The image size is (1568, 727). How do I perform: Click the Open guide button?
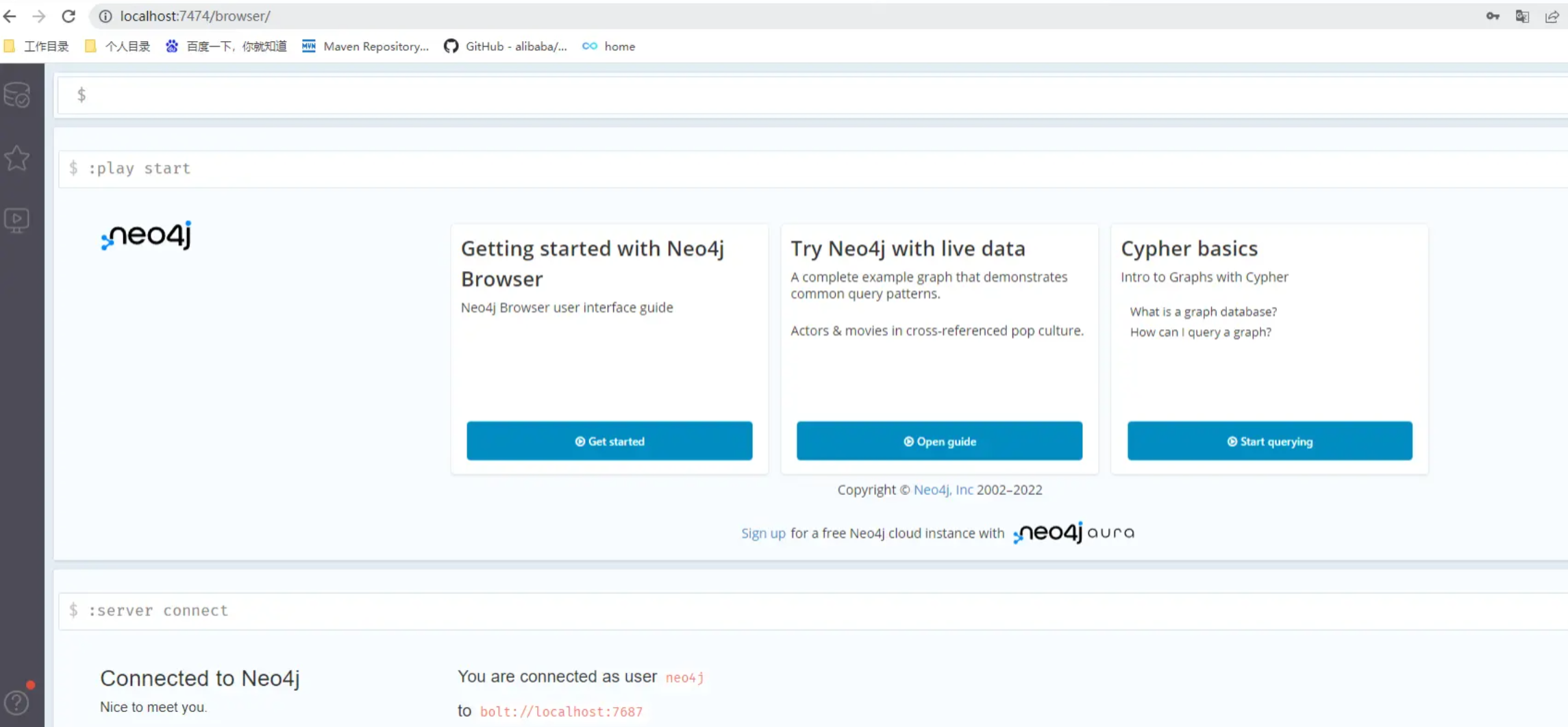pyautogui.click(x=939, y=441)
